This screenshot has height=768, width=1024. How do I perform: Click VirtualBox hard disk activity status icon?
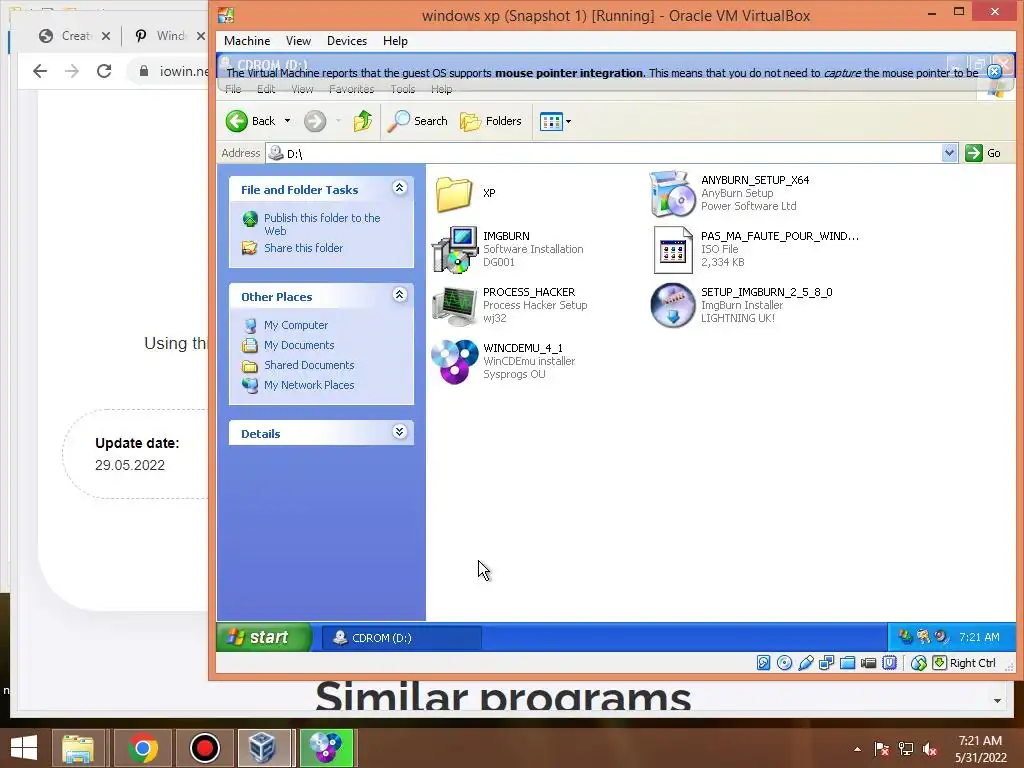click(763, 663)
